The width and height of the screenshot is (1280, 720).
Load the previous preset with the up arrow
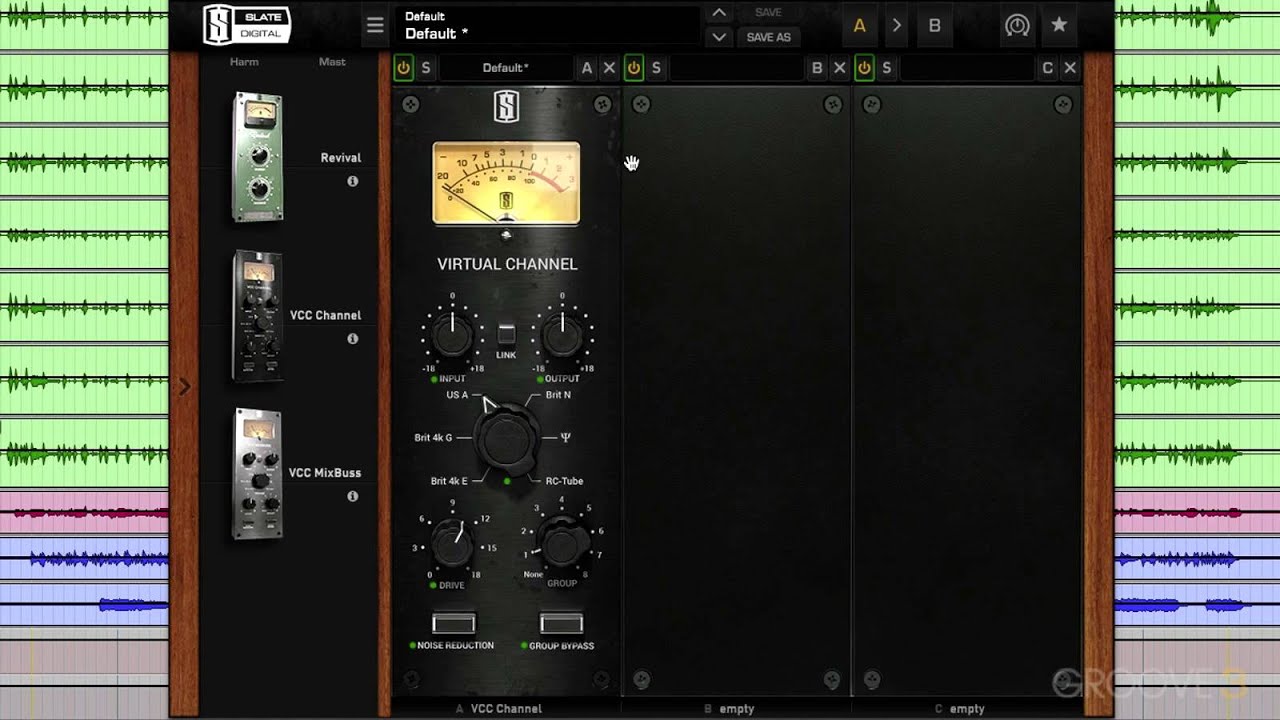click(718, 13)
